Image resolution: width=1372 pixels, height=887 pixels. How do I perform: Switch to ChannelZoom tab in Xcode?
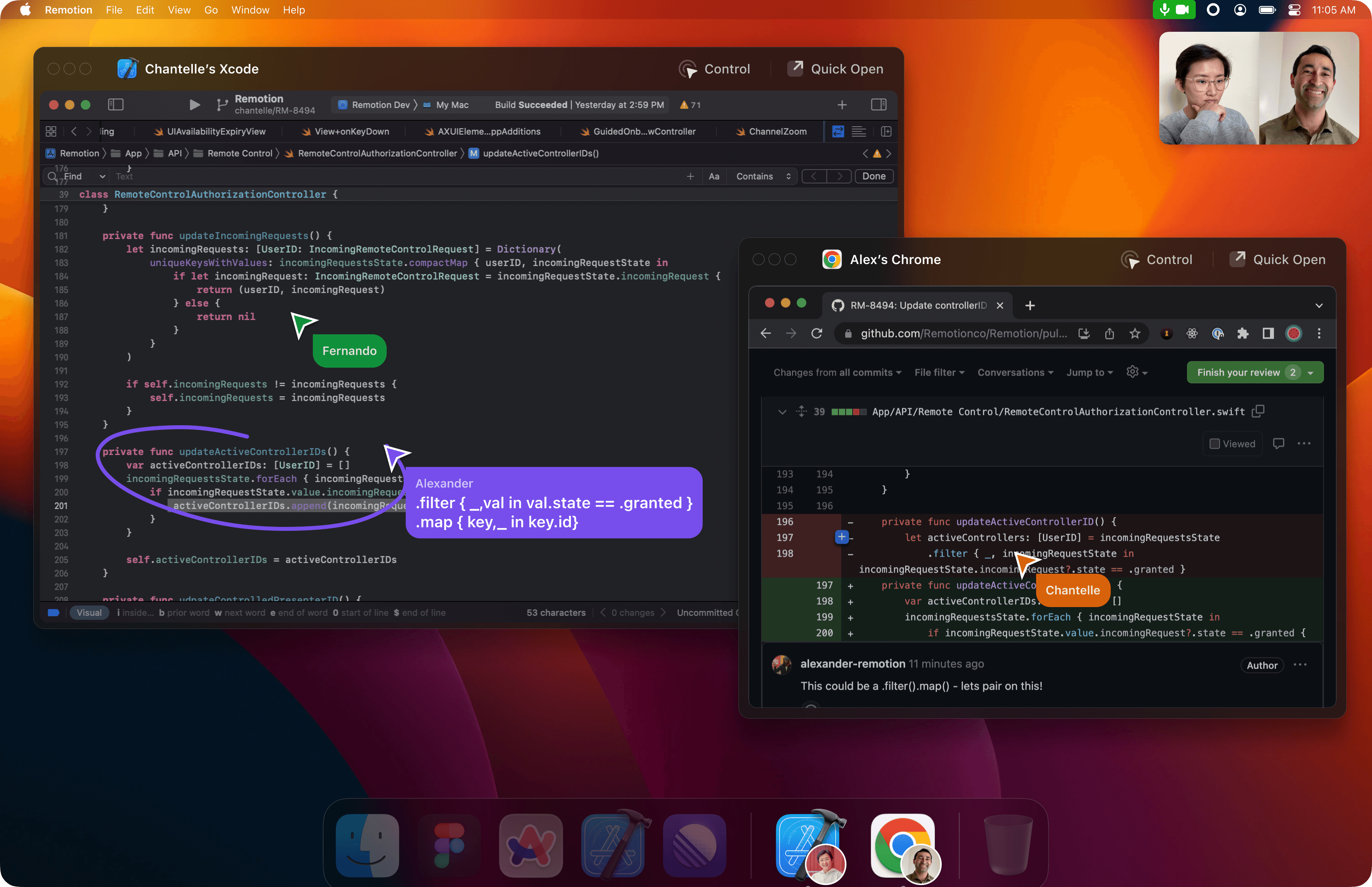coord(771,131)
